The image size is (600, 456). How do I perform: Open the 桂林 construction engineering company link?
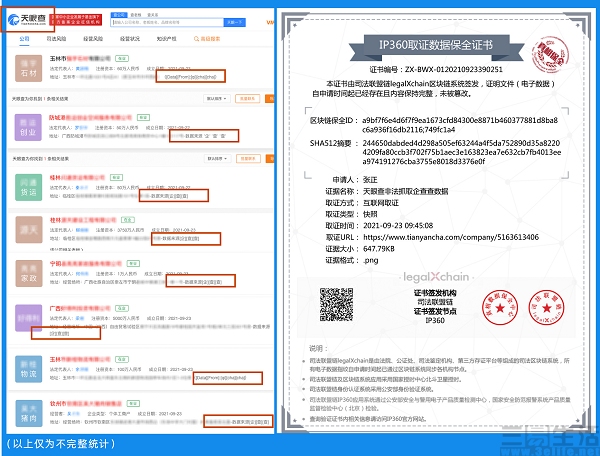(83, 220)
